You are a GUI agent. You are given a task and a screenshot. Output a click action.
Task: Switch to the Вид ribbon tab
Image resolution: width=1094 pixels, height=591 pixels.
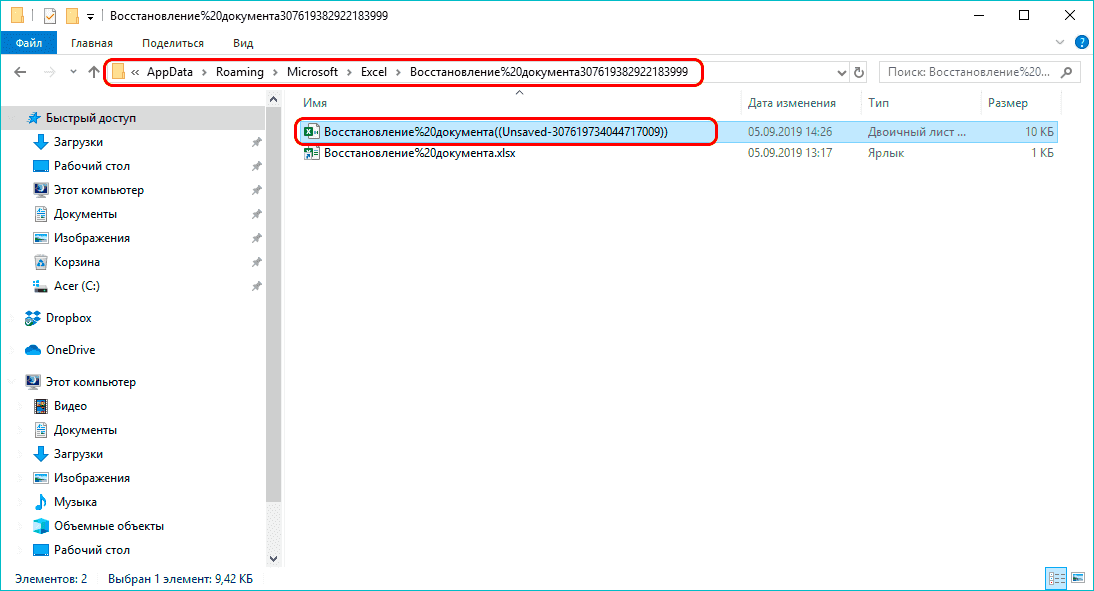(243, 43)
